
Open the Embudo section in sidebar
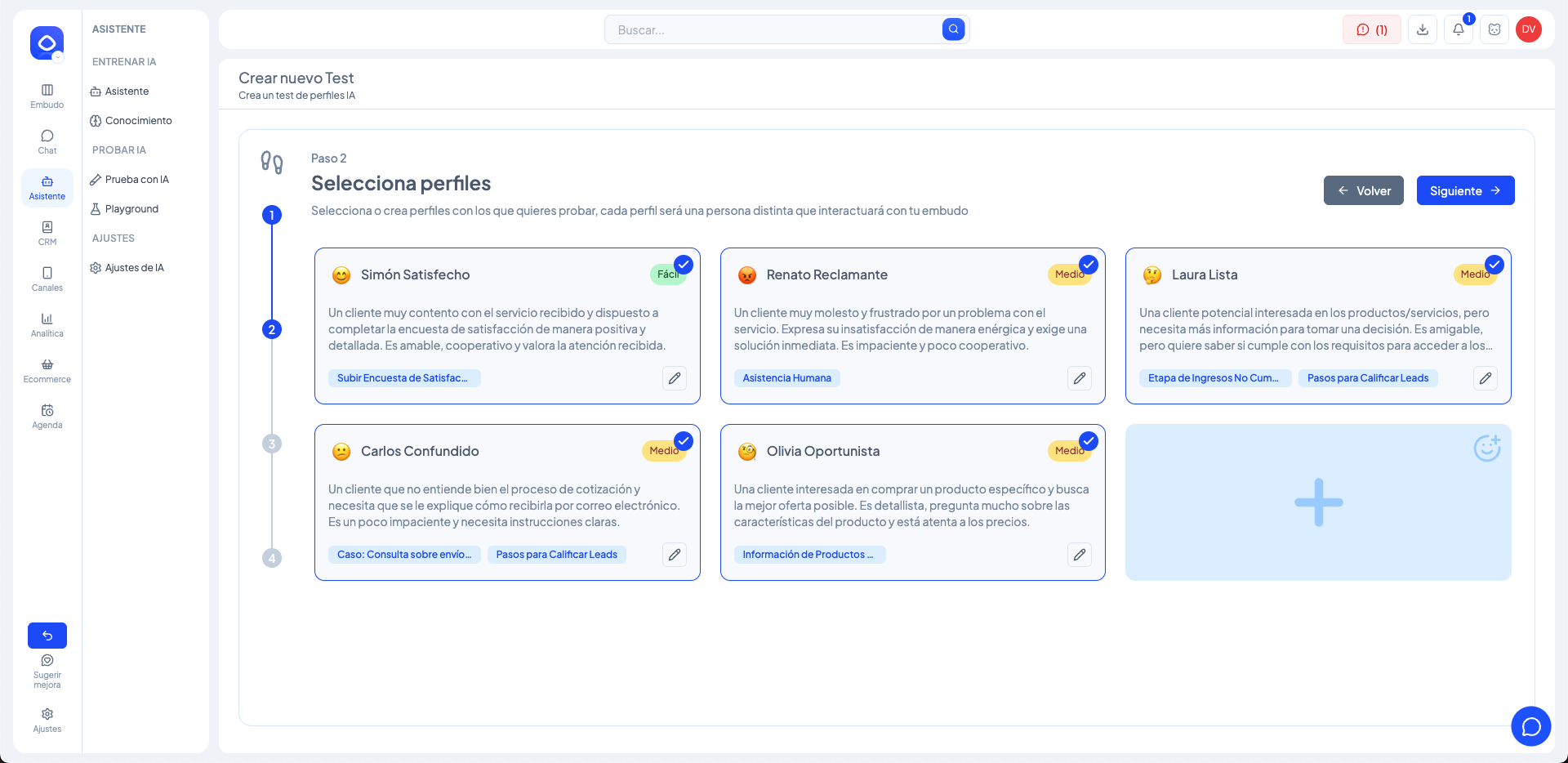tap(47, 96)
